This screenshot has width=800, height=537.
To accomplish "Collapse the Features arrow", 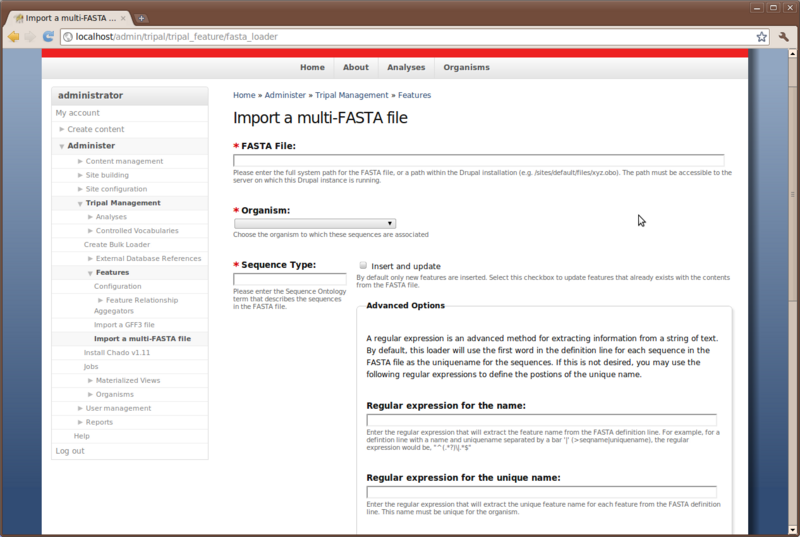I will [x=90, y=273].
